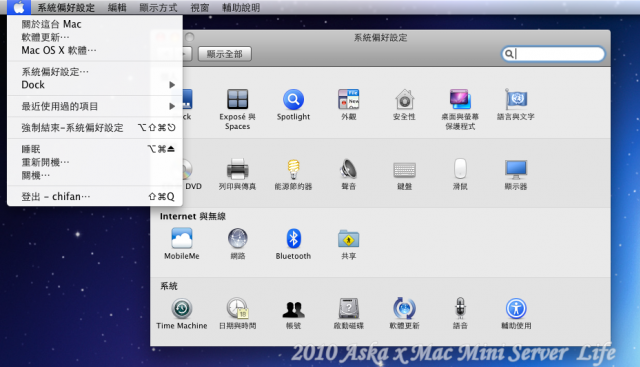Click the Apple logo in menu bar

(19, 7)
